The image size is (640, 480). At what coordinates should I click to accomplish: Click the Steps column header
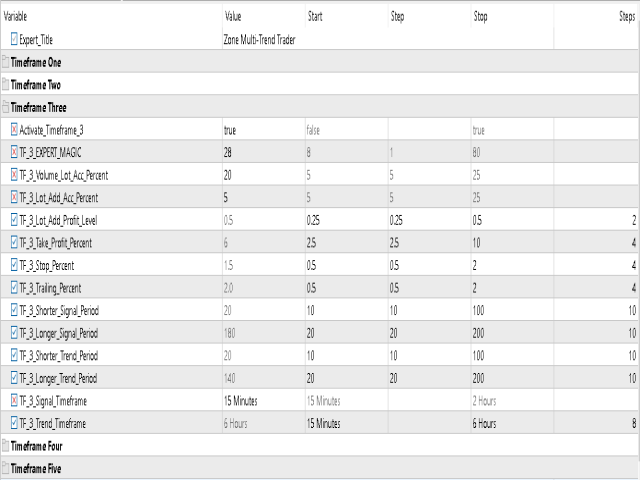point(627,16)
